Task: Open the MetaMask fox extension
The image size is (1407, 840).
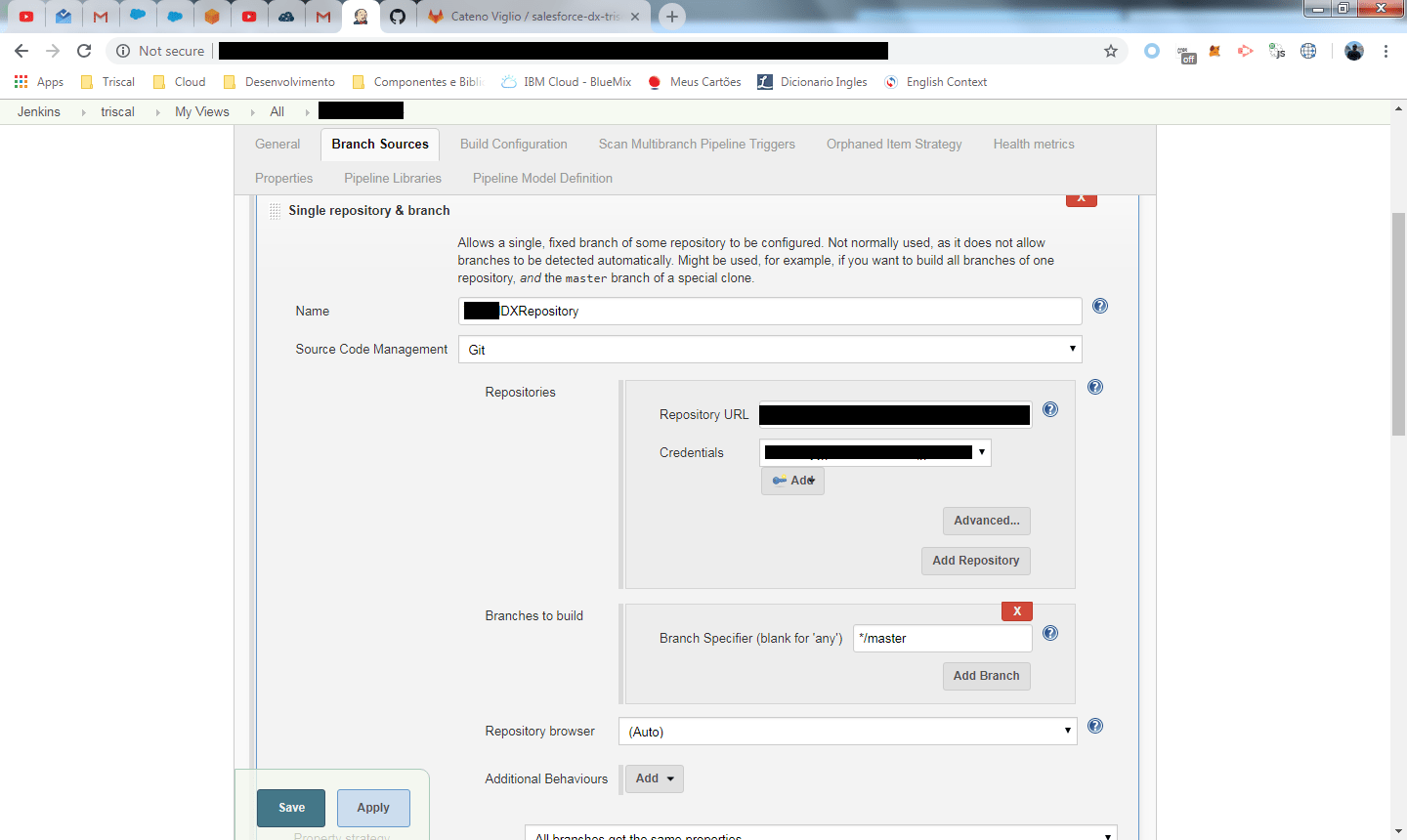Action: pyautogui.click(x=1215, y=51)
